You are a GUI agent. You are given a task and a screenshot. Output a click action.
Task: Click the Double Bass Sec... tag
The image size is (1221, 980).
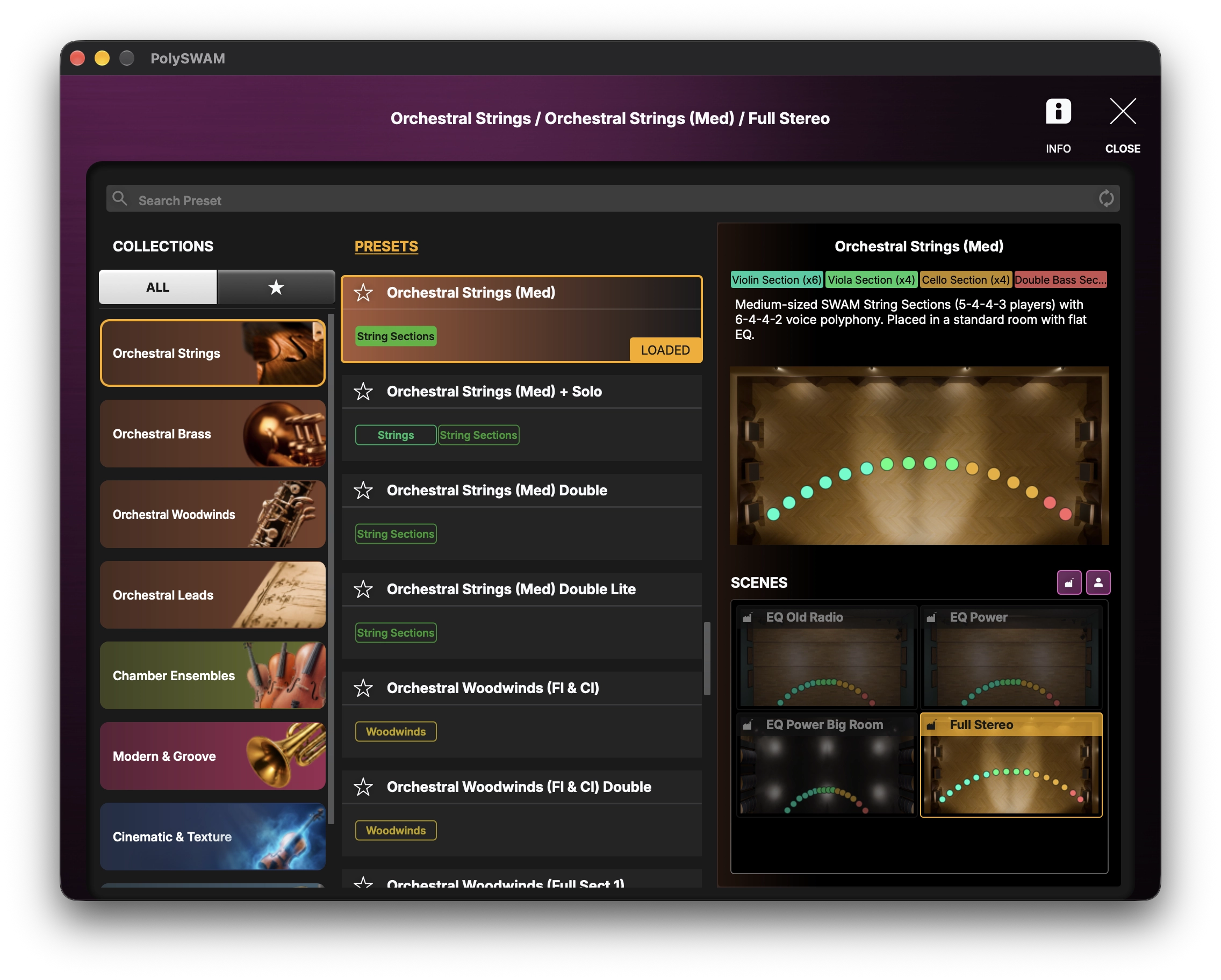point(1060,280)
